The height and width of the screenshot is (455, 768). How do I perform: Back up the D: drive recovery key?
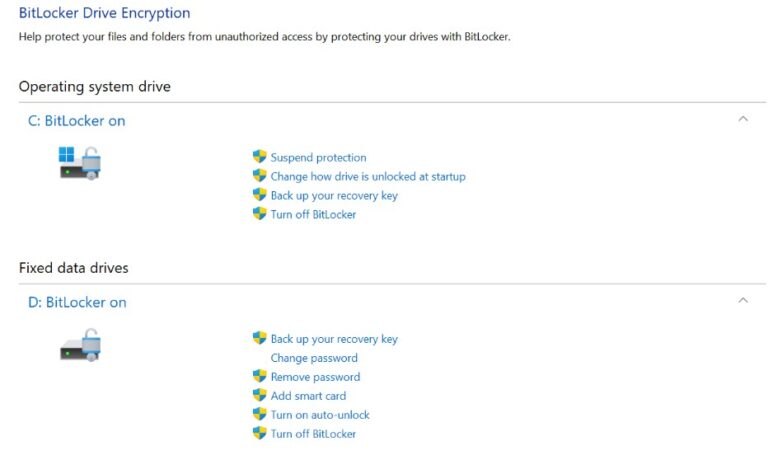point(334,339)
